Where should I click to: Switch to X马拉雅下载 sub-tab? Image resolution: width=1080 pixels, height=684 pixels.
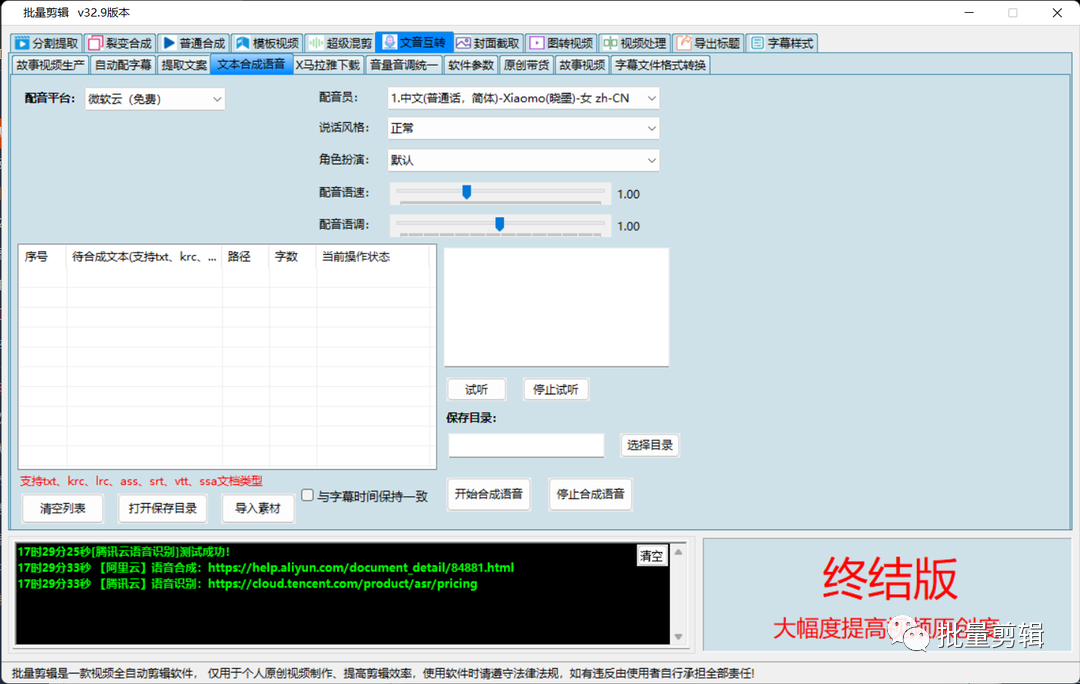click(327, 65)
